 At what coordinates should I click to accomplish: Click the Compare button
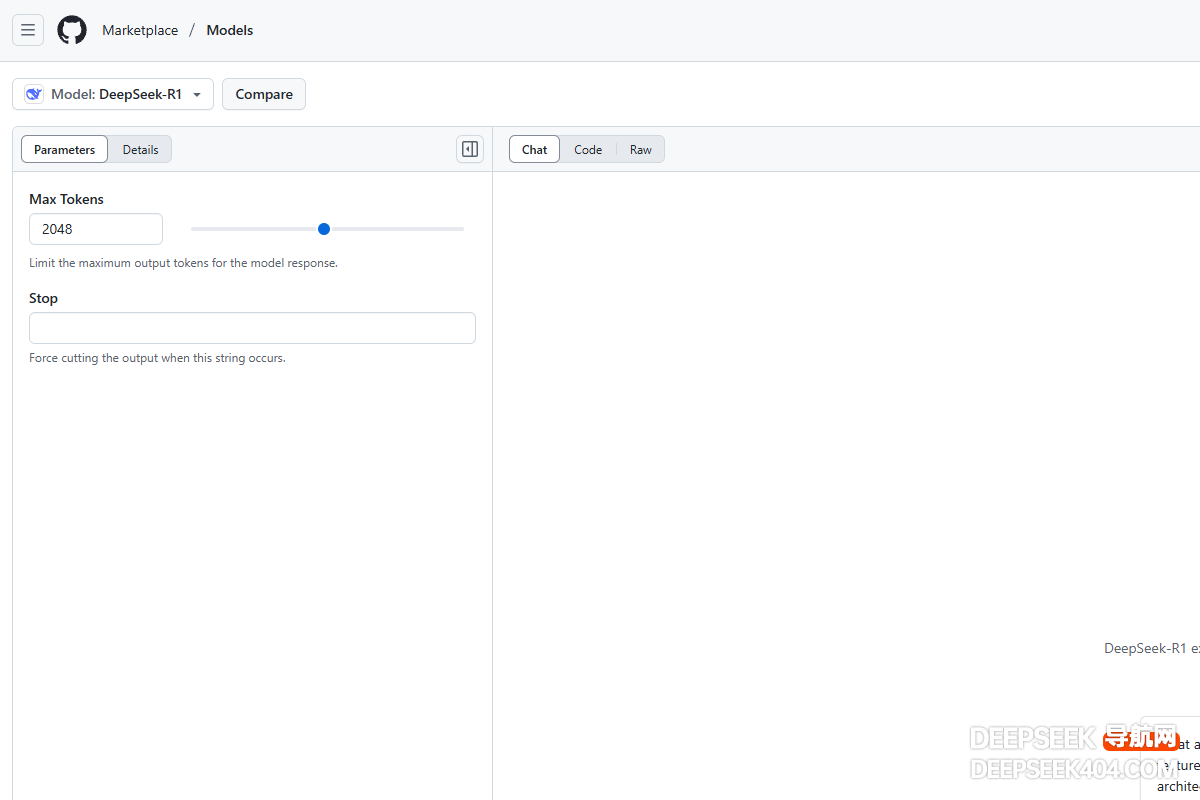264,94
